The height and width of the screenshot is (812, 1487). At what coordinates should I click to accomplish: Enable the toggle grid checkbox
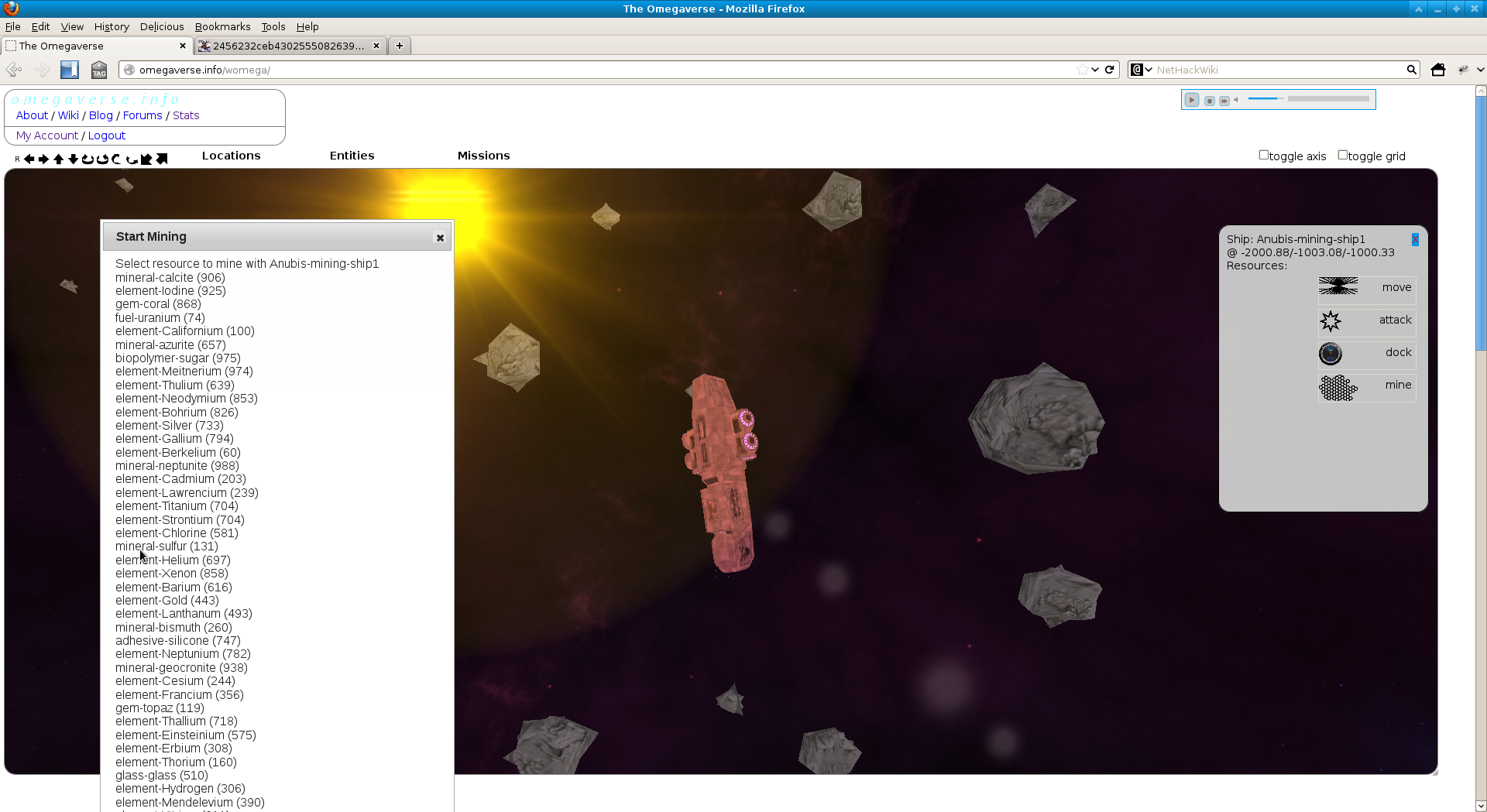pyautogui.click(x=1343, y=154)
